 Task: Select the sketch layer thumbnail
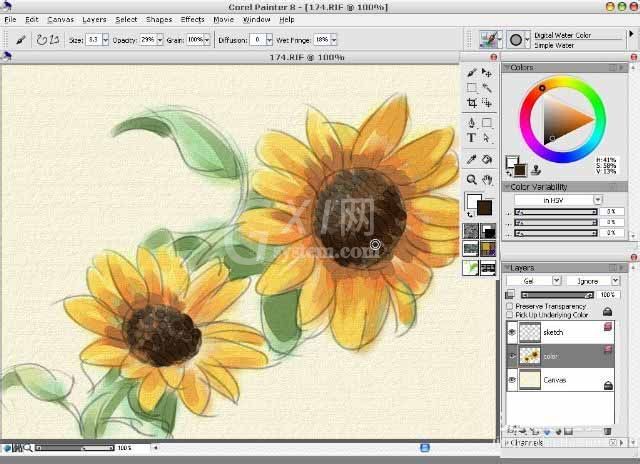click(529, 332)
